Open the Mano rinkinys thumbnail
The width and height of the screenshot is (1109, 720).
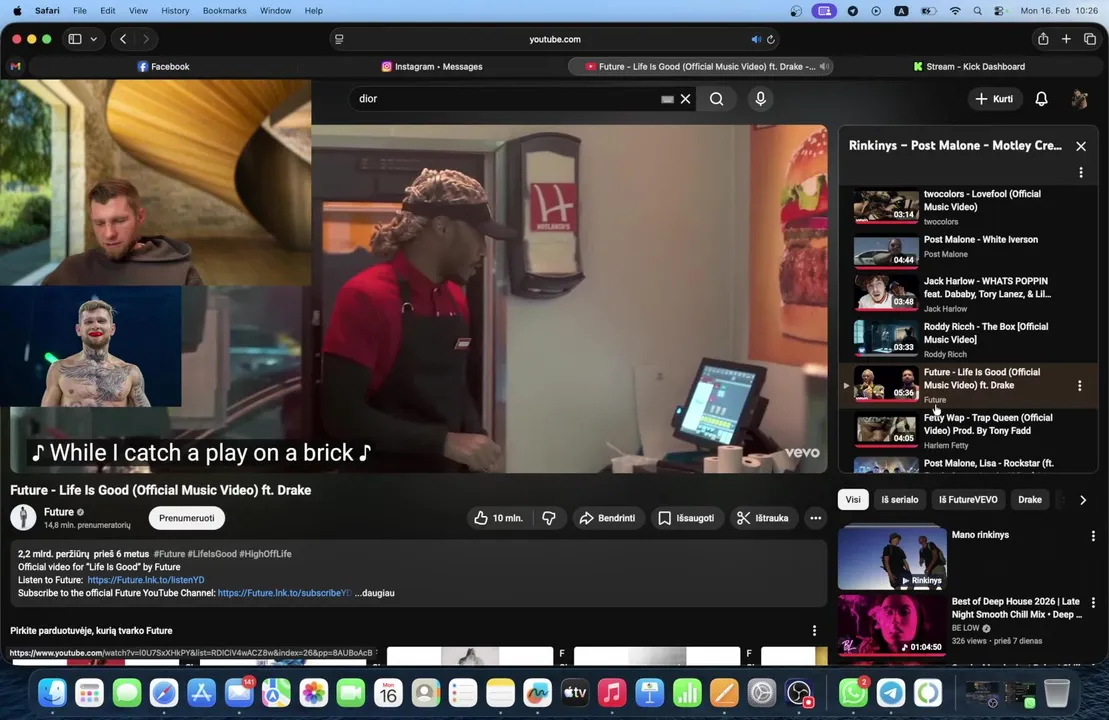[892, 557]
